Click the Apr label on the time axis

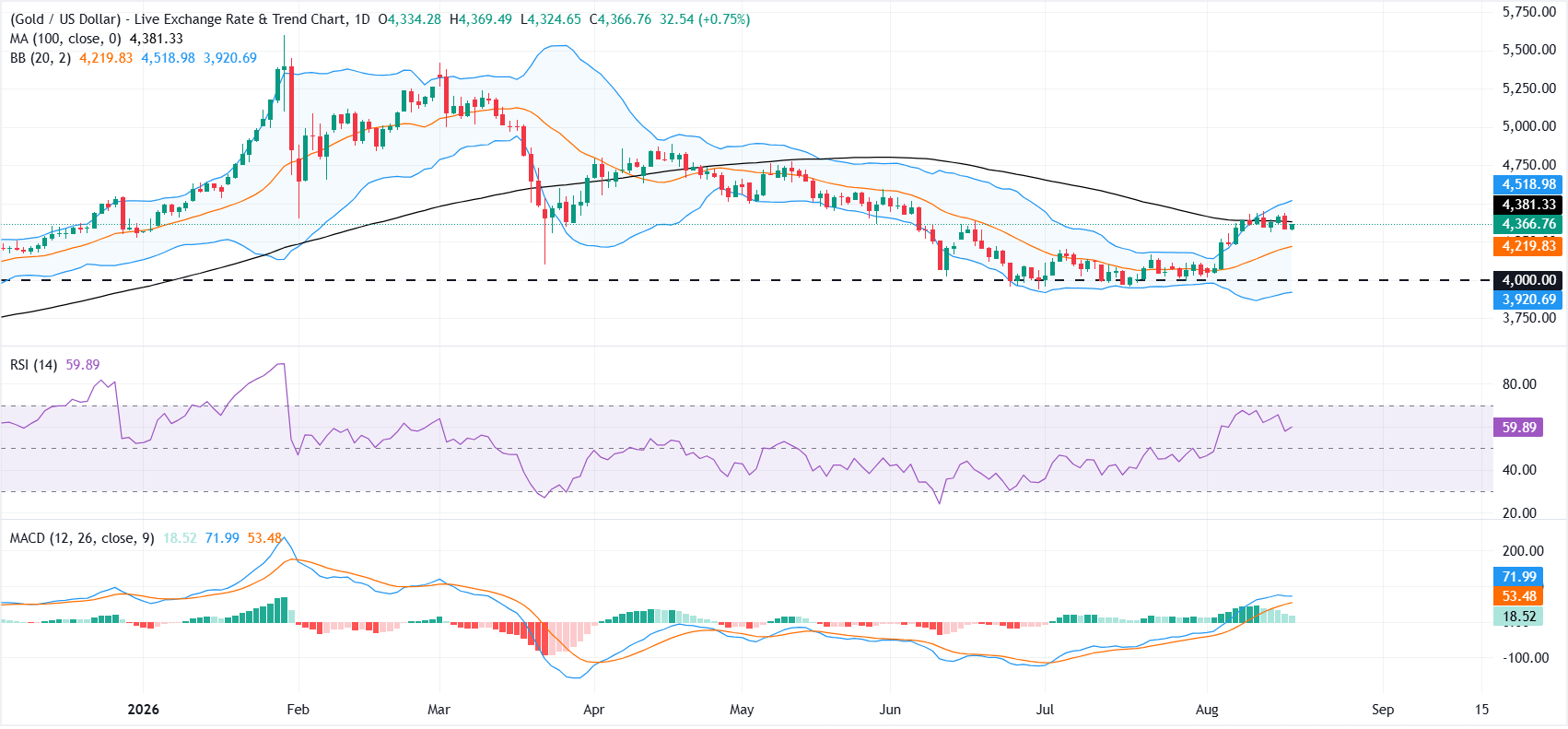click(x=594, y=710)
